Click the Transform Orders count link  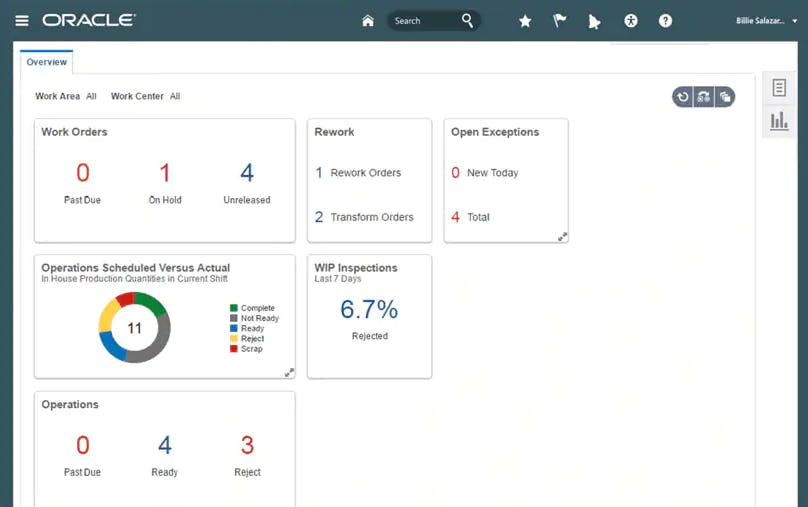(320, 217)
